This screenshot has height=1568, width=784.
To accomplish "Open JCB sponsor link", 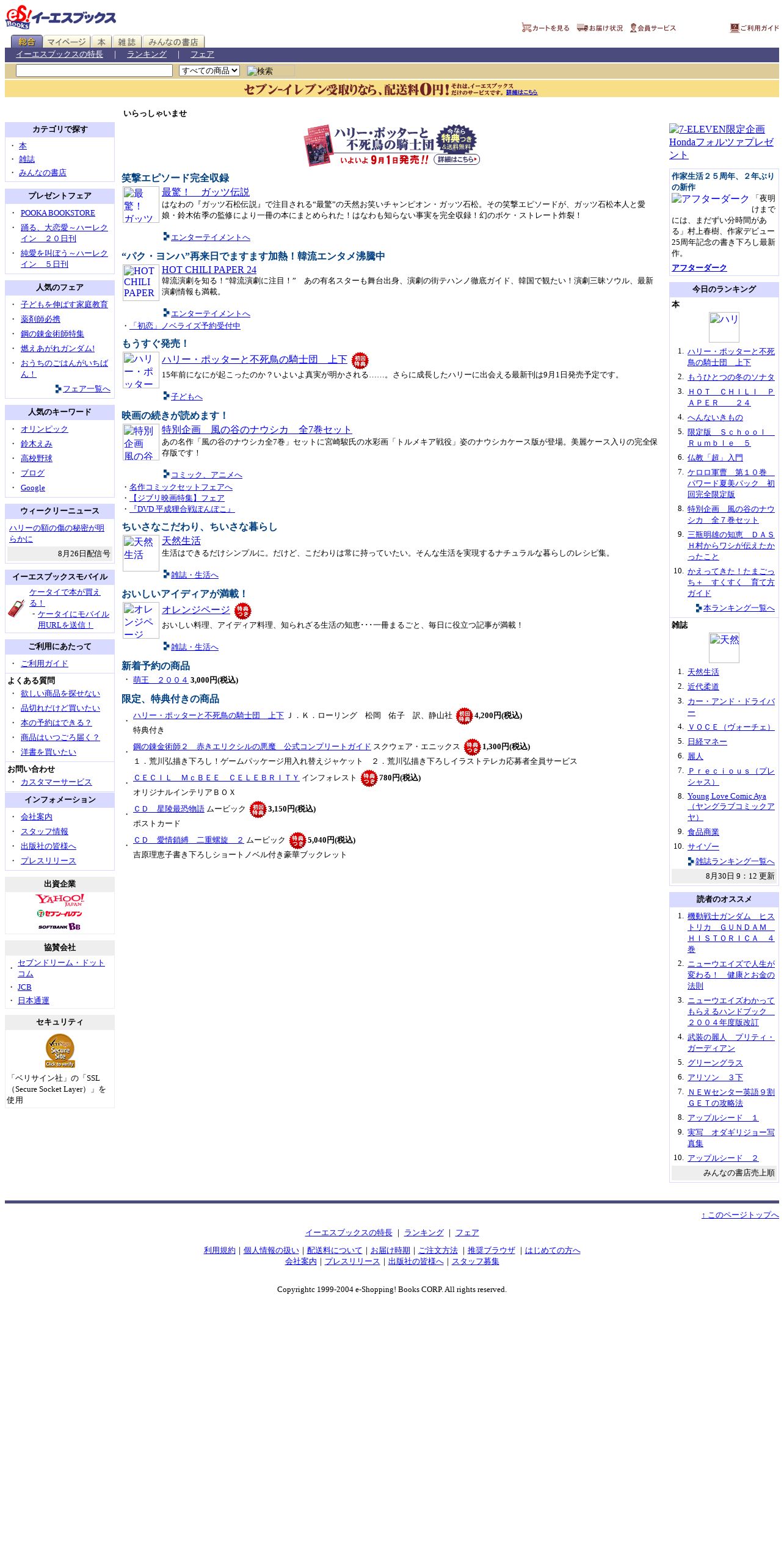I will (24, 987).
